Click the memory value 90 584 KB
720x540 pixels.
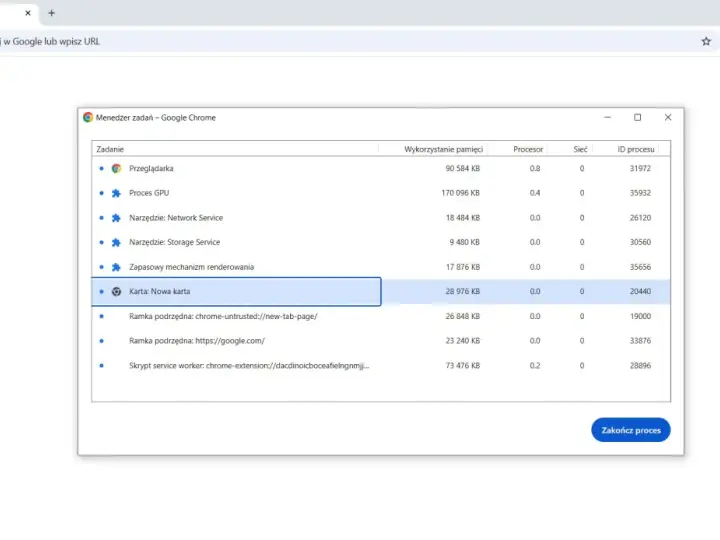point(462,169)
